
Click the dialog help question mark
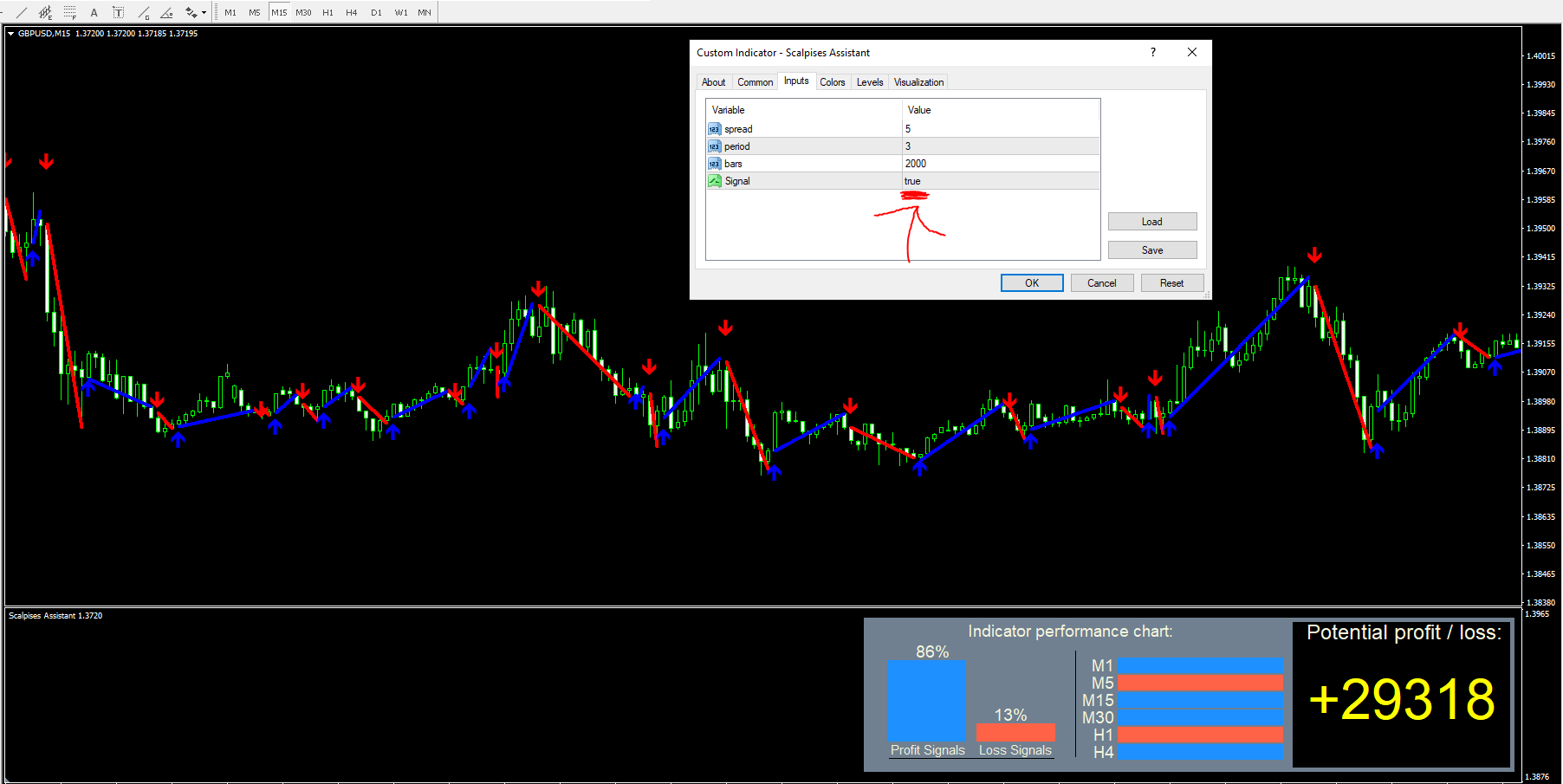tap(1153, 53)
